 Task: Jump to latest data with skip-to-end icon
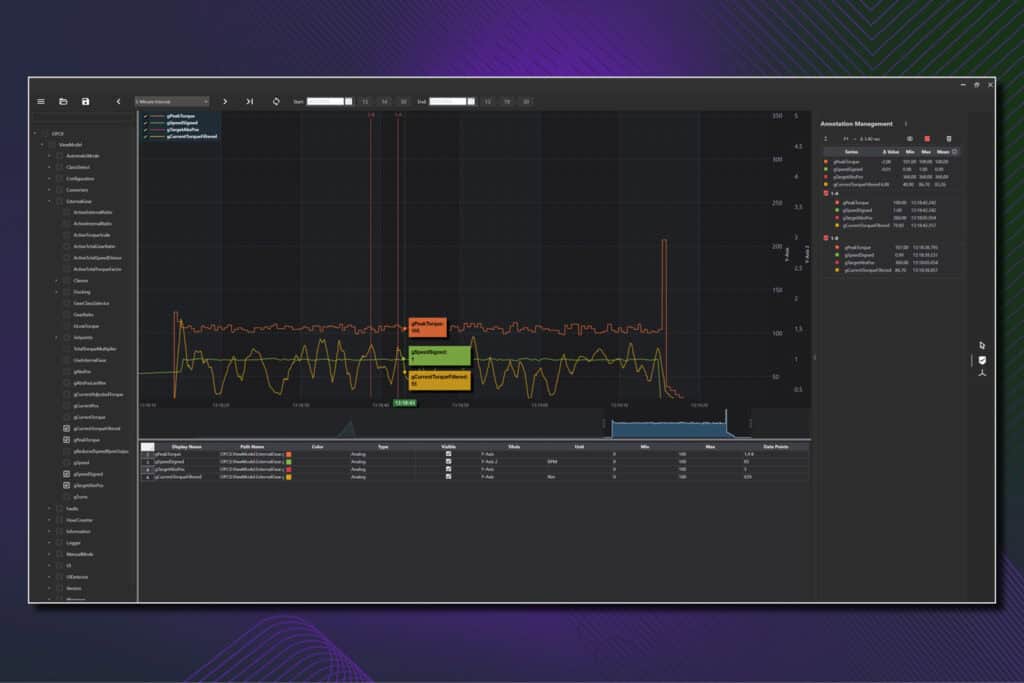249,102
